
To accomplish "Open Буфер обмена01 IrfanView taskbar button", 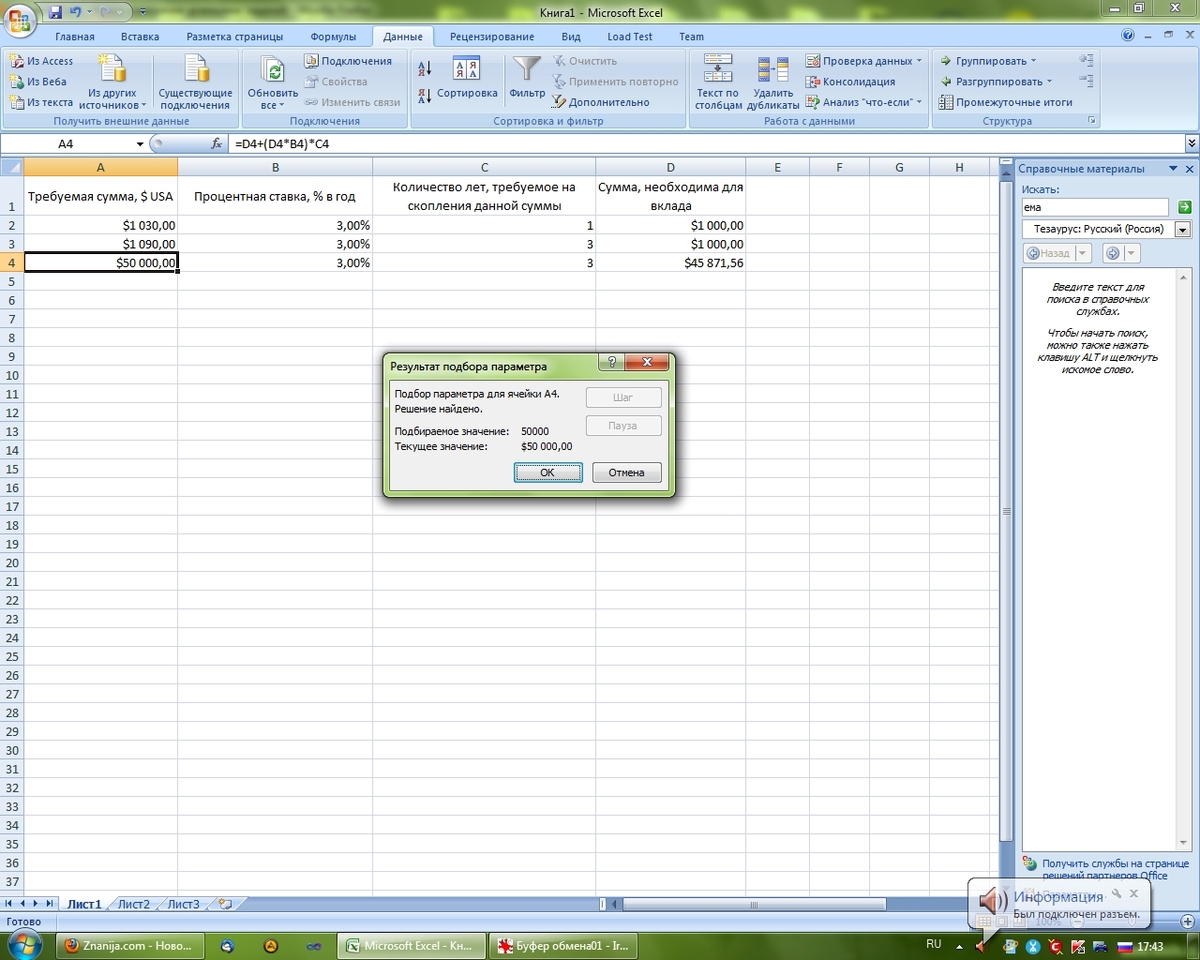I will tap(565, 945).
